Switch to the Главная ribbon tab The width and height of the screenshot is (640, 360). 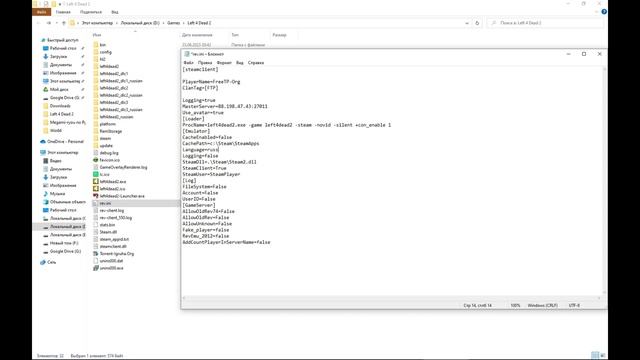click(63, 12)
